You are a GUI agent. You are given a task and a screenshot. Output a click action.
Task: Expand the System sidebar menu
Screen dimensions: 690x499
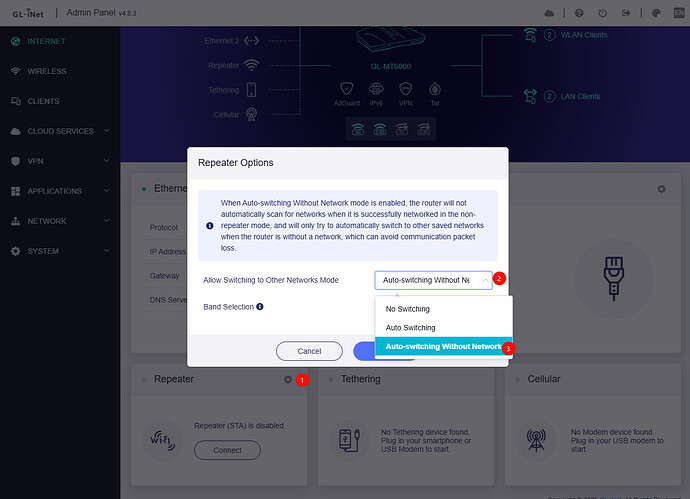coord(59,251)
